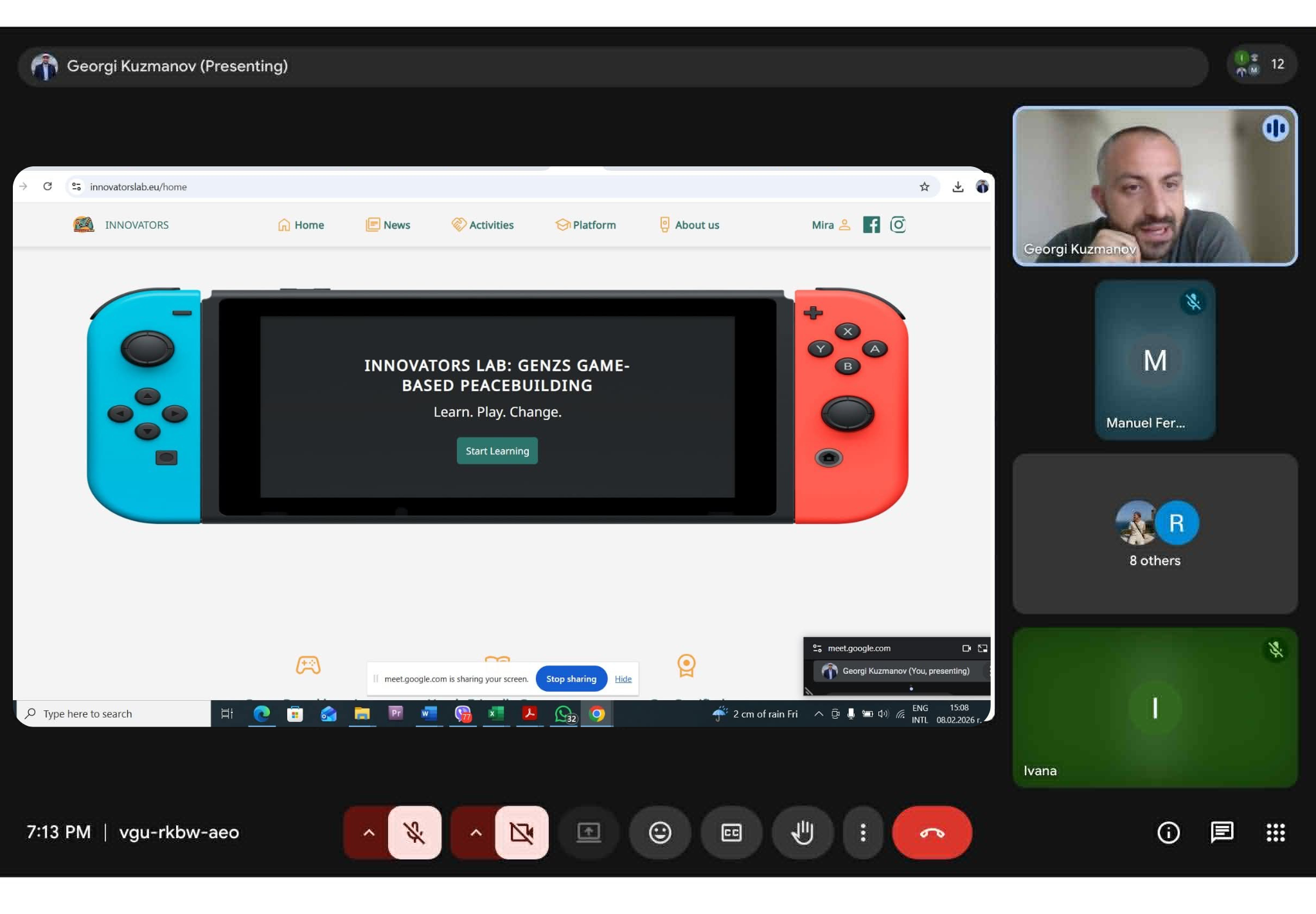The height and width of the screenshot is (914, 1316).
Task: Select Georgi Kuzmanov video tile
Action: pos(1155,186)
